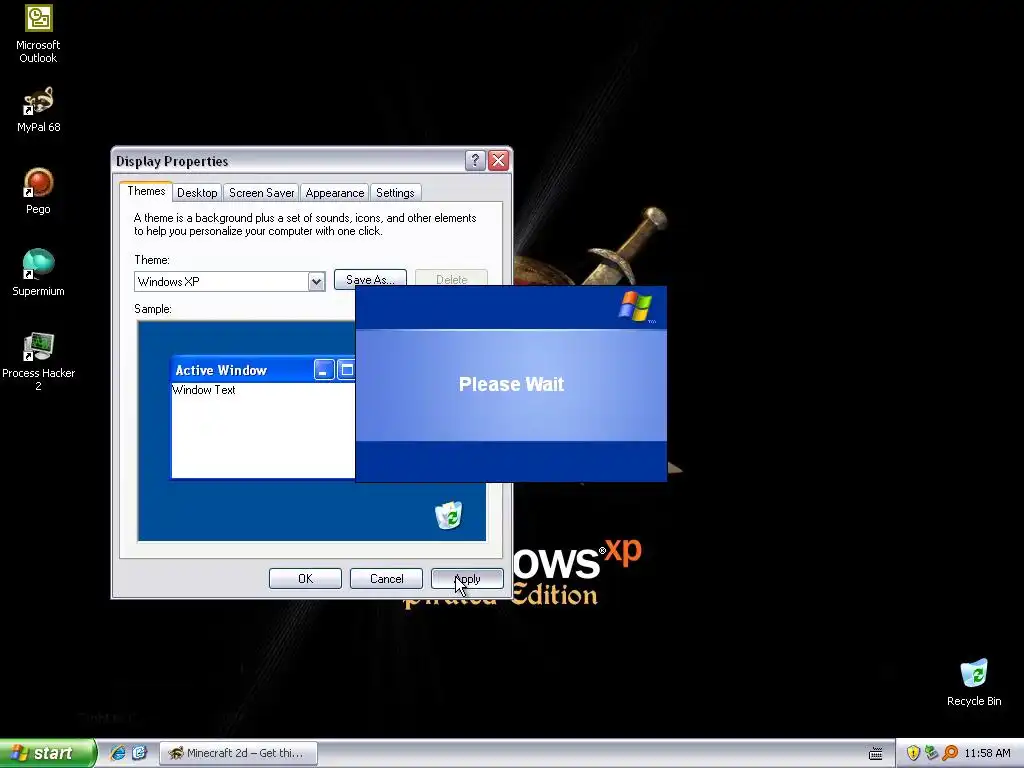Select the MyPal 68 desktop shortcut
Viewport: 1024px width, 768px height.
click(38, 109)
